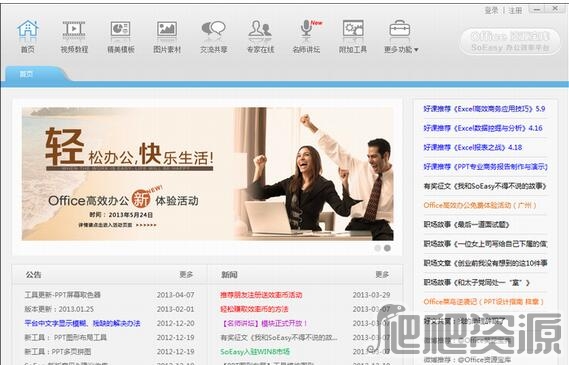This screenshot has width=569, height=365.
Task: Click date 2013-04-07 in 公告 list
Action: (175, 295)
